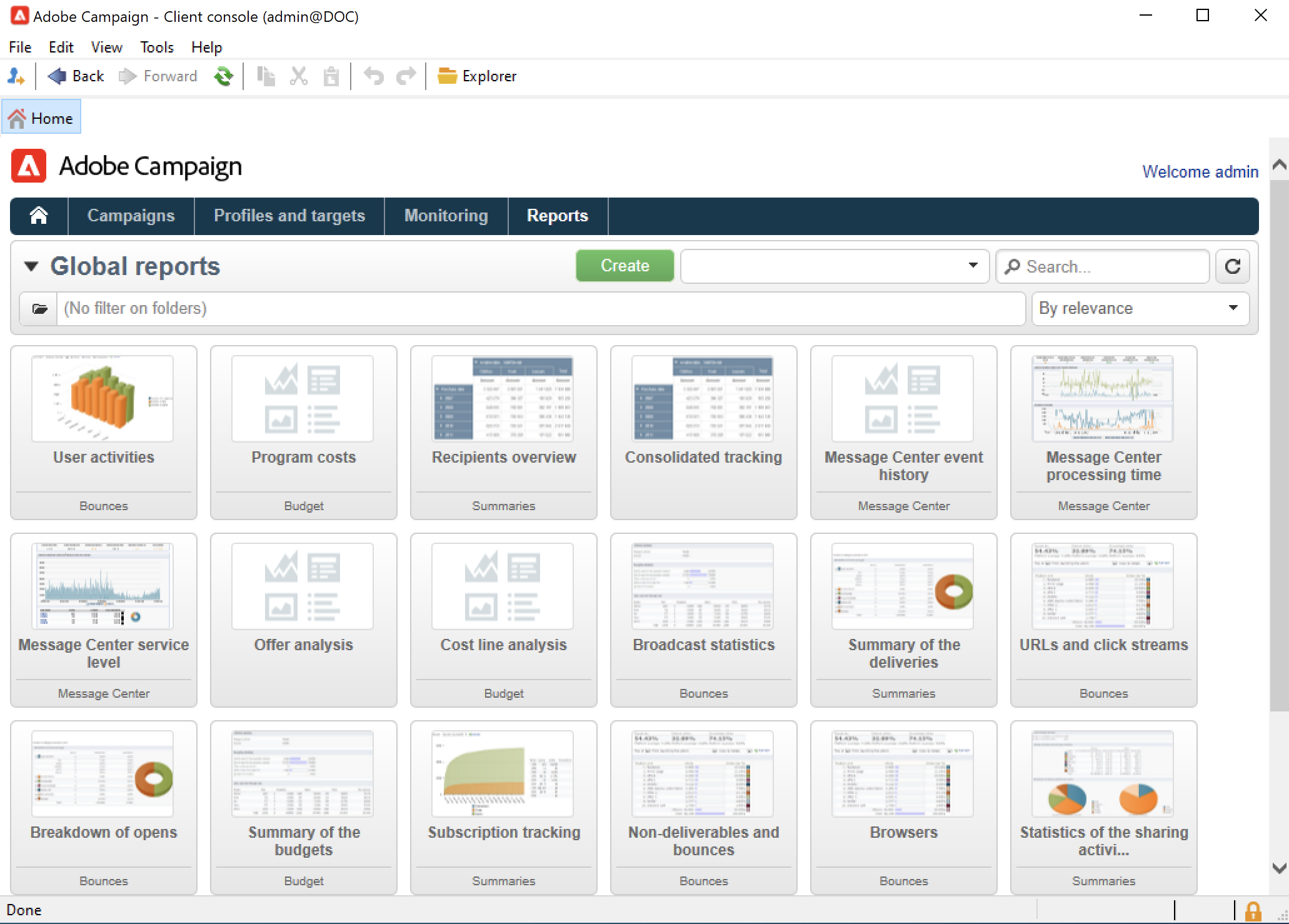The width and height of the screenshot is (1289, 924).
Task: Click the Welcome admin link
Action: [1200, 172]
